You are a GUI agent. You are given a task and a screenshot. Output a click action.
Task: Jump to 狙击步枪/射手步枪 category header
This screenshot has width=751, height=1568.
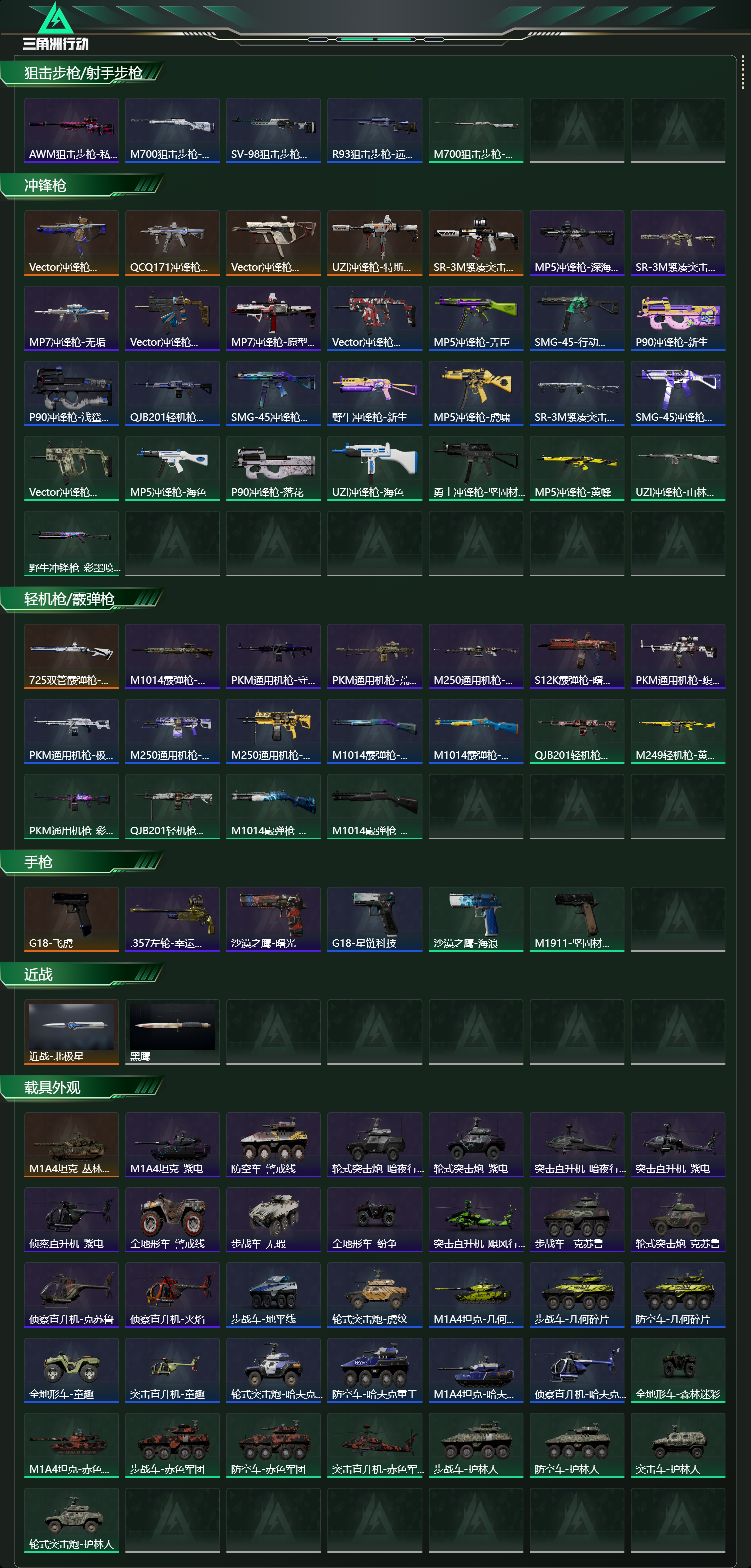83,73
